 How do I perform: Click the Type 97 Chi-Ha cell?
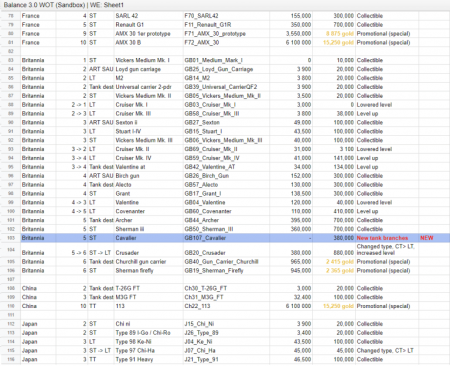149,350
